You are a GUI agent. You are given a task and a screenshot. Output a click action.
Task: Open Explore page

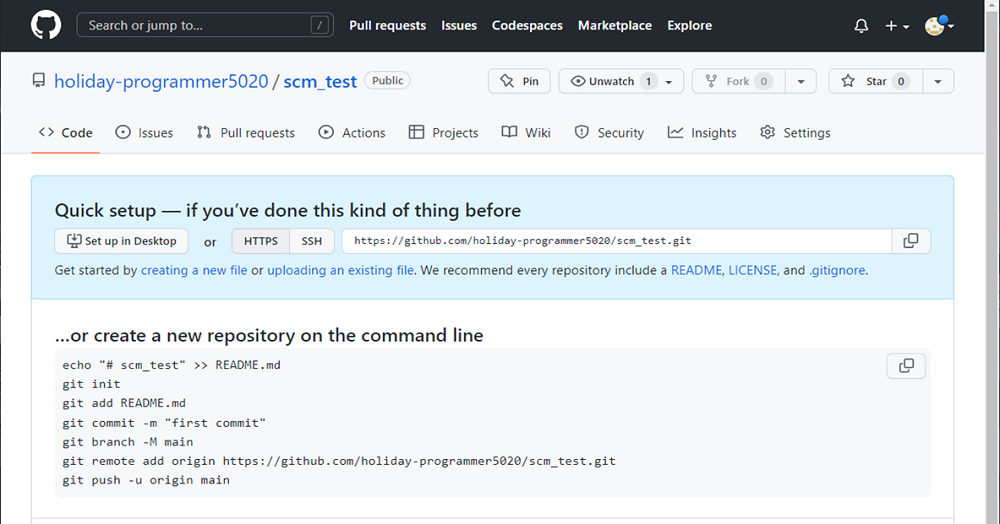[x=689, y=25]
